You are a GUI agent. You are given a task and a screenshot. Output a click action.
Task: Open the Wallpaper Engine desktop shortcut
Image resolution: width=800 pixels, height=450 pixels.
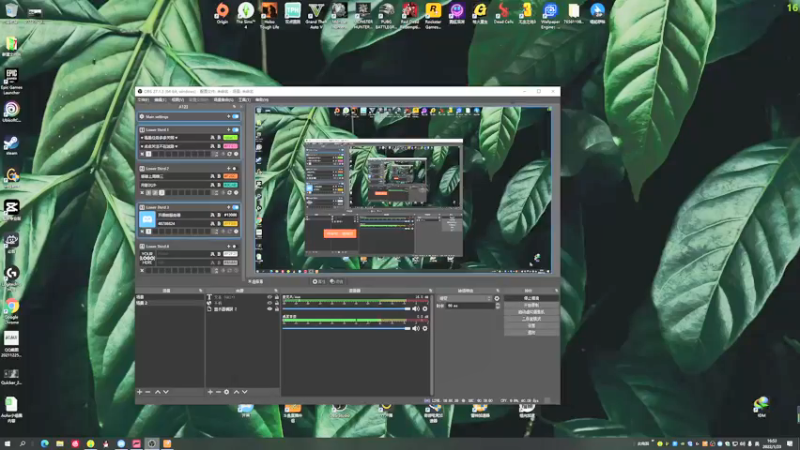point(550,14)
